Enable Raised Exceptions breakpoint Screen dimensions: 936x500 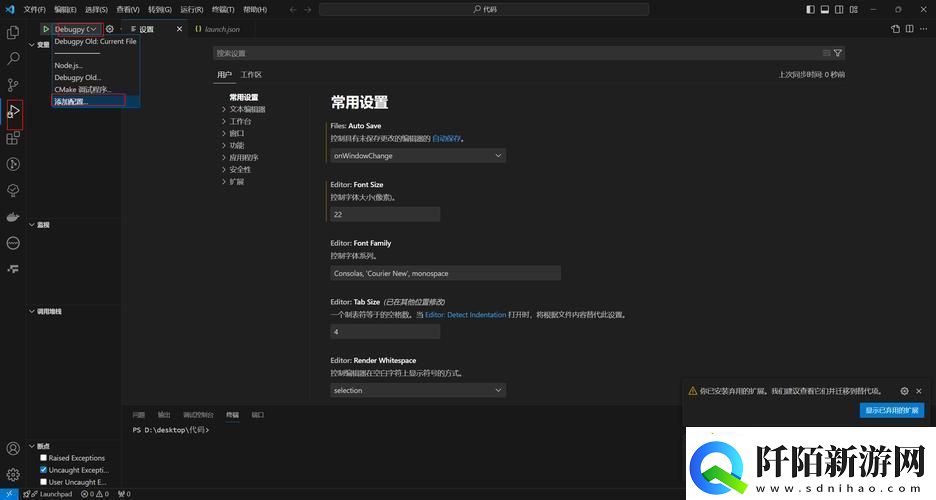click(44, 458)
